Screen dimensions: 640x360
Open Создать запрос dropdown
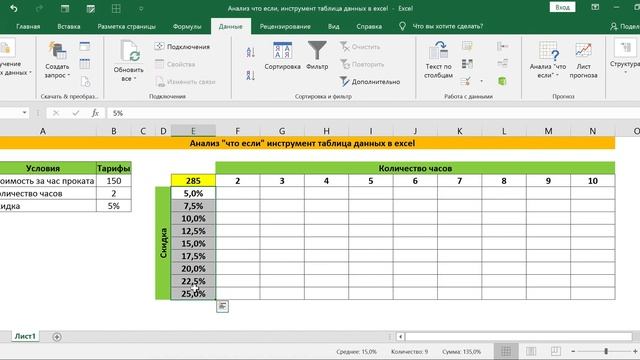pyautogui.click(x=57, y=61)
